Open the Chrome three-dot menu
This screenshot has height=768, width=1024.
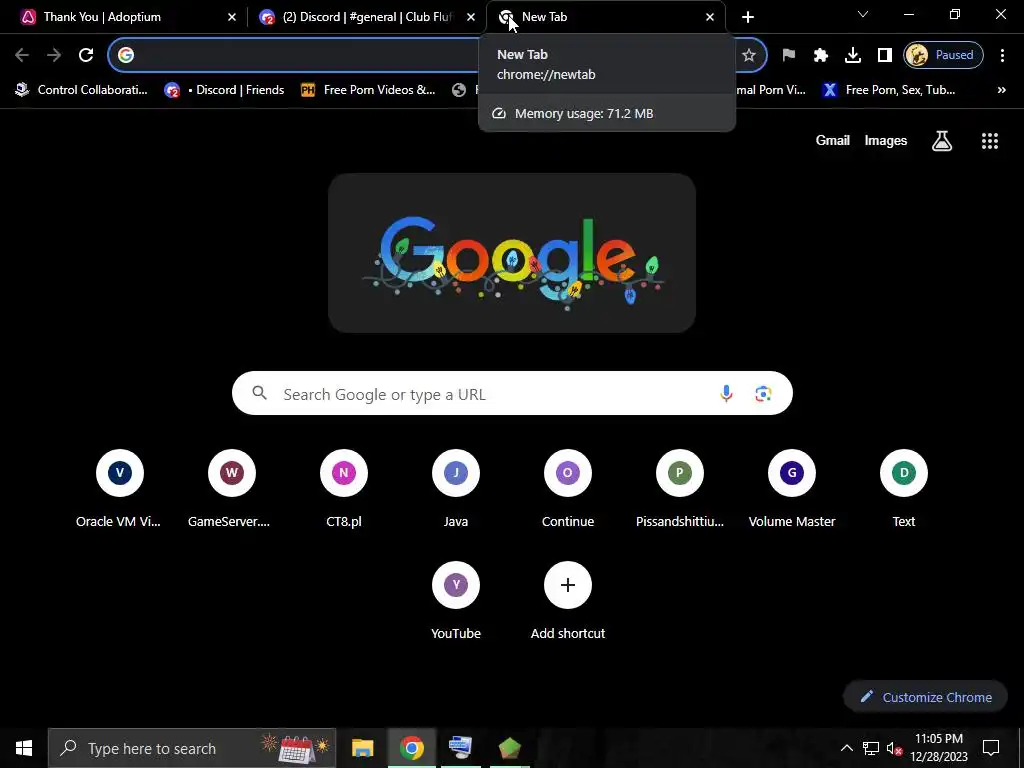pyautogui.click(x=1002, y=55)
